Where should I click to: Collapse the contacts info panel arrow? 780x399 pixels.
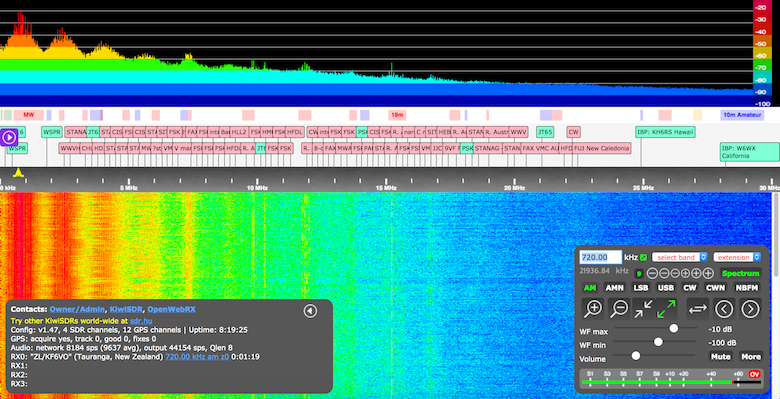(x=310, y=311)
